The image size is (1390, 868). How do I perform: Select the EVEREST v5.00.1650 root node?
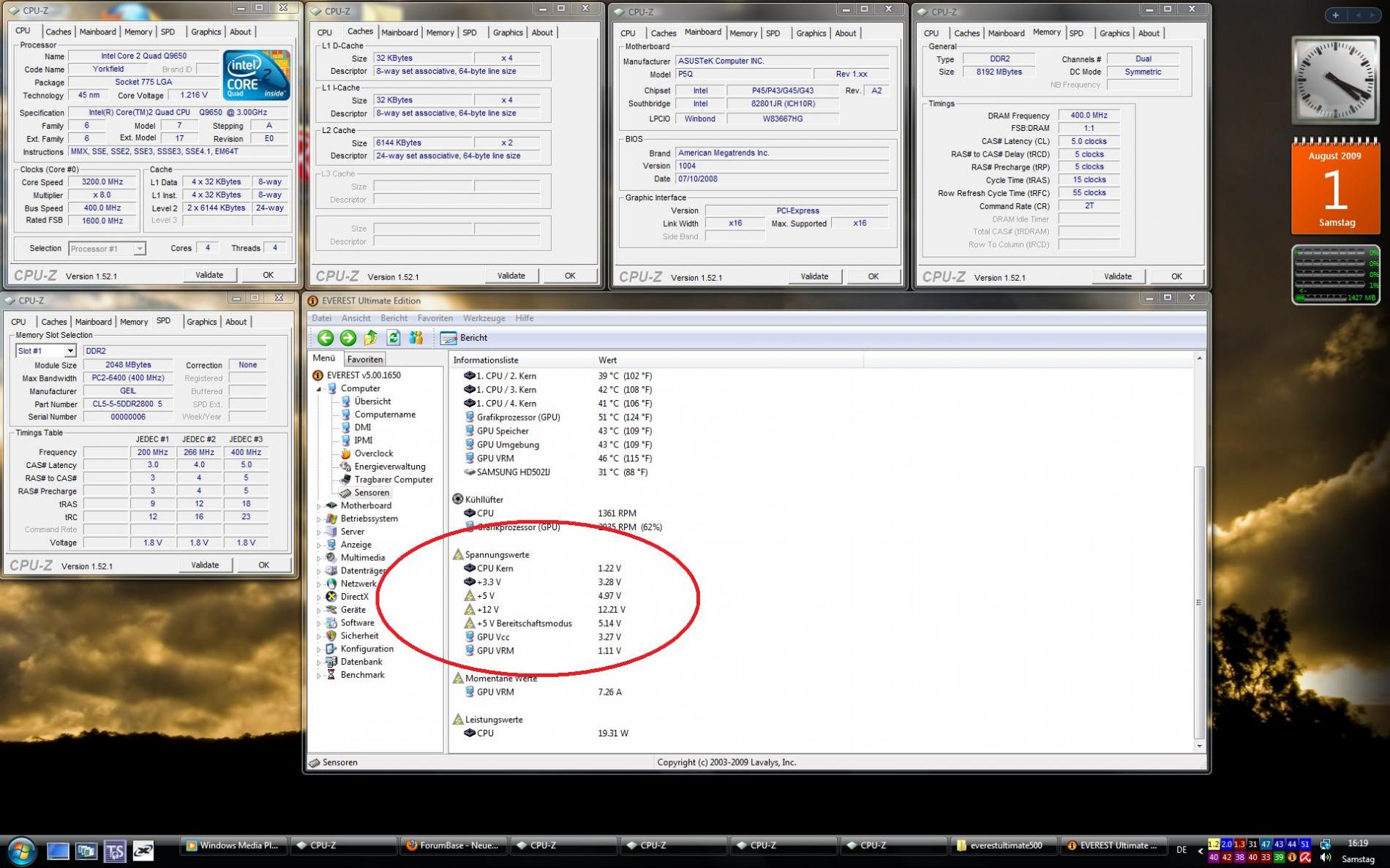click(x=364, y=375)
